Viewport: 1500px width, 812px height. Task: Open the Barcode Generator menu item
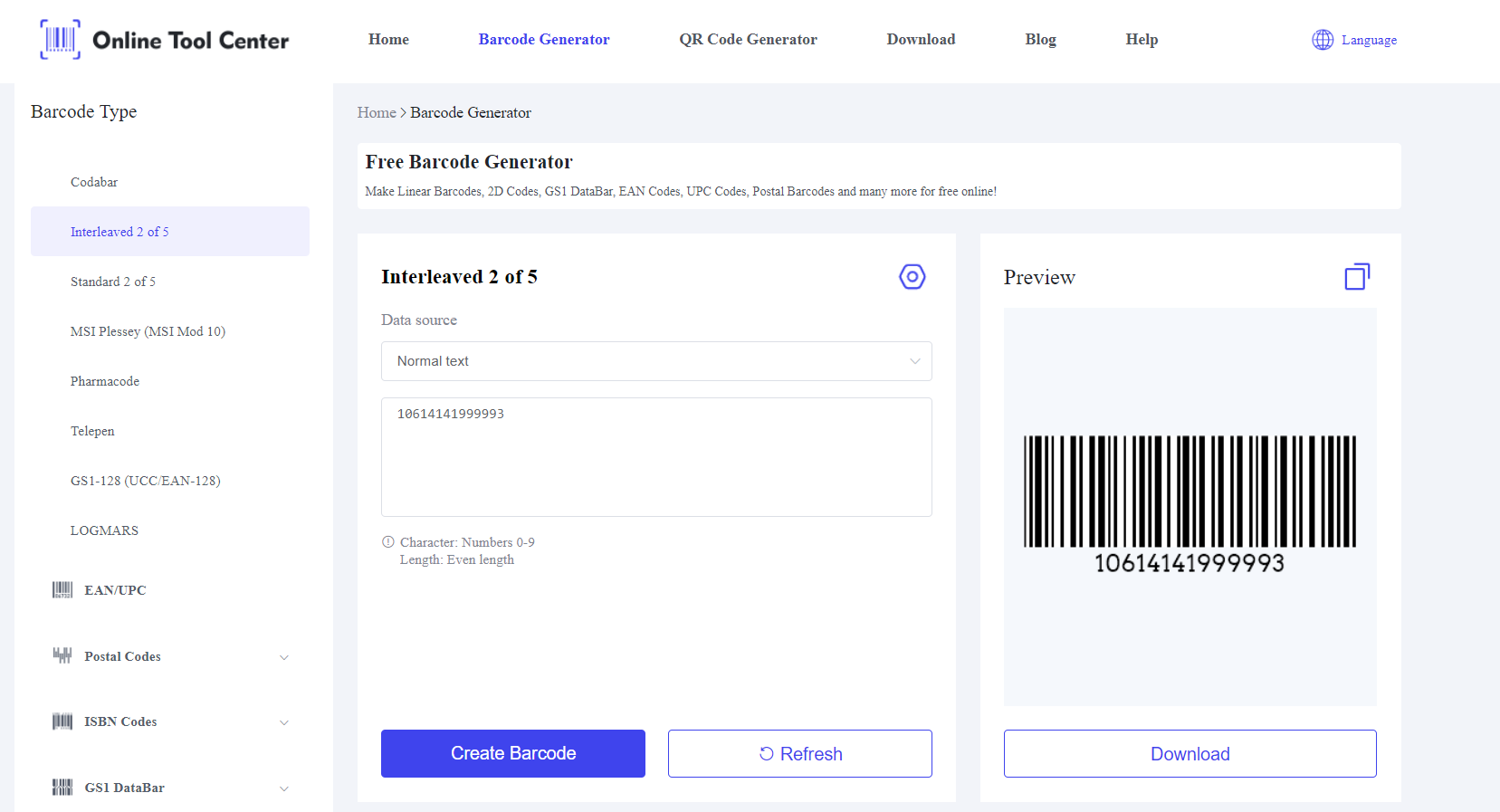point(544,40)
